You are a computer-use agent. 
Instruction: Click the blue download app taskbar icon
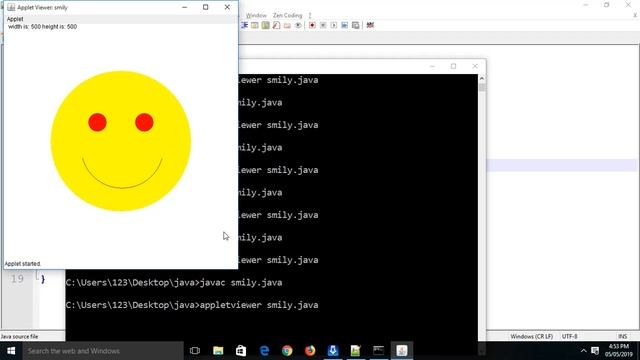(333, 351)
